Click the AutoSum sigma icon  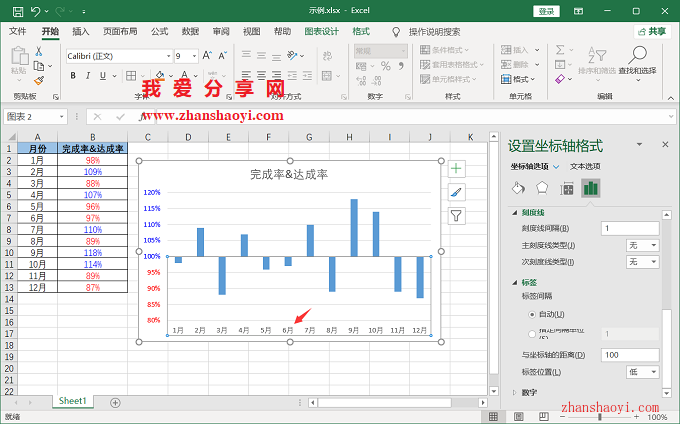pos(560,50)
